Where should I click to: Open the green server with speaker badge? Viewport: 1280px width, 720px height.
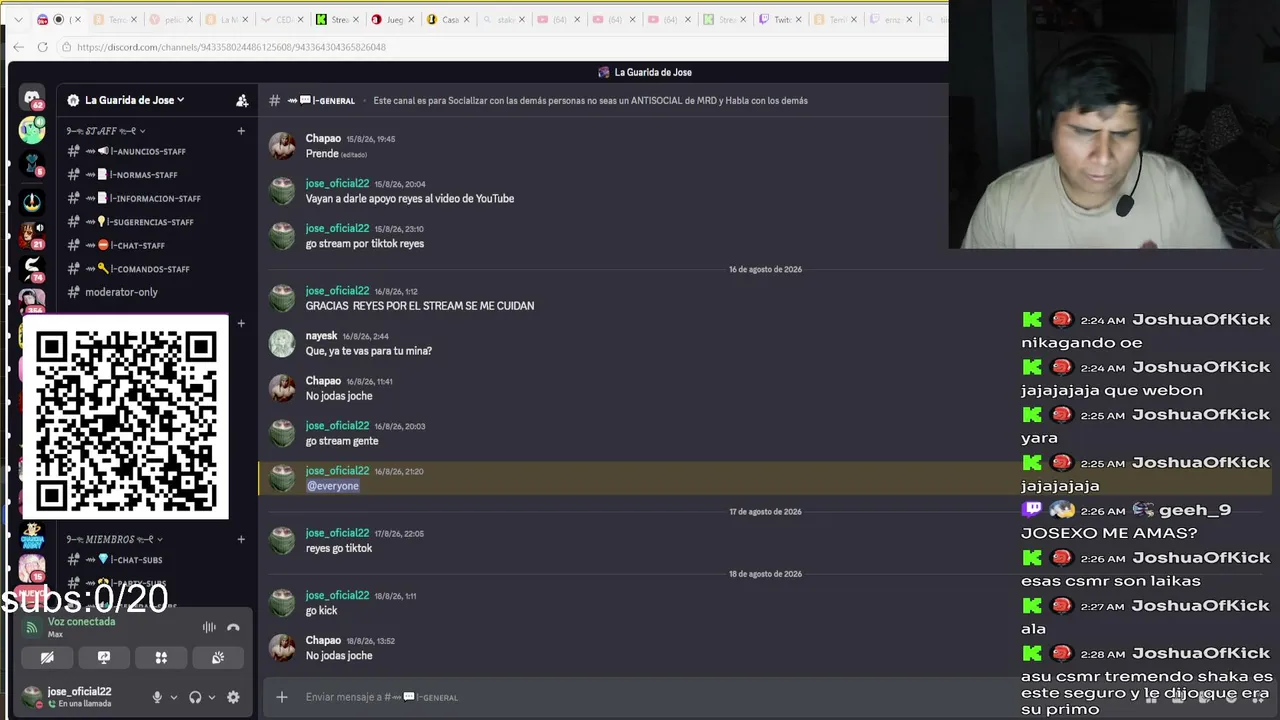32,130
